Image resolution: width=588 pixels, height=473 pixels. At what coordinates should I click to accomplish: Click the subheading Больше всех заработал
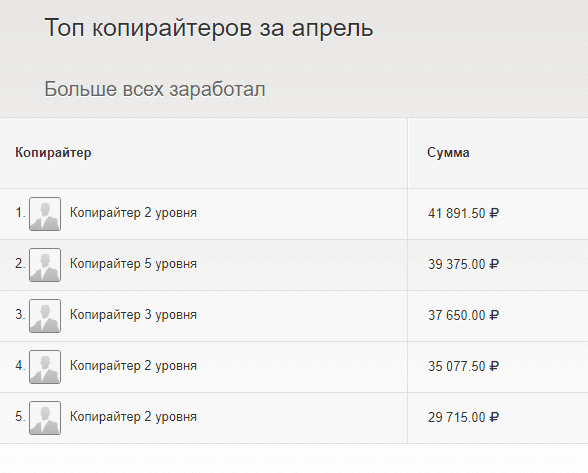(x=155, y=89)
